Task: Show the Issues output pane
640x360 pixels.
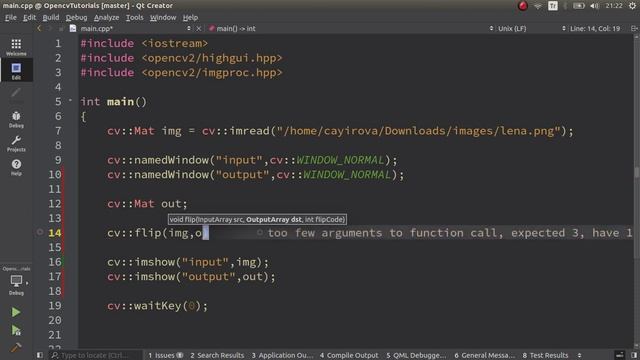Action: coord(165,356)
